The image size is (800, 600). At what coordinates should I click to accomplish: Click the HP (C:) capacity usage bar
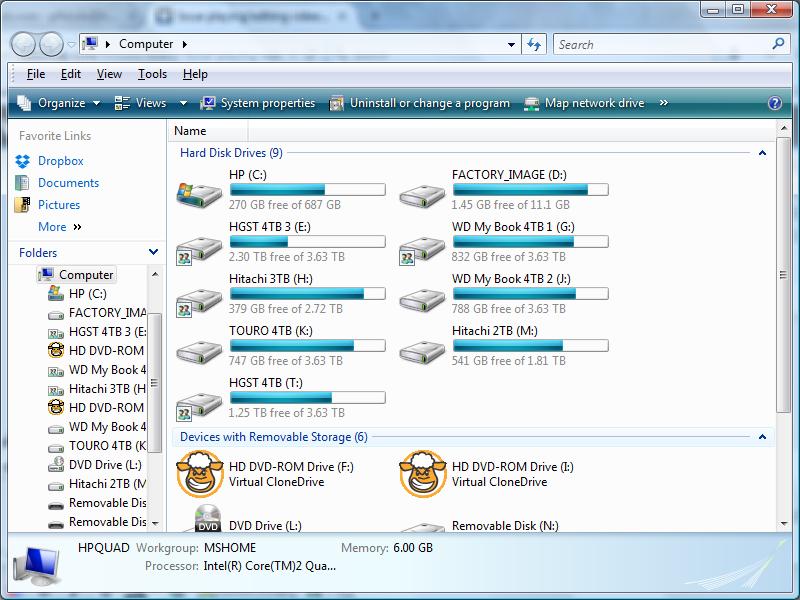[x=308, y=190]
